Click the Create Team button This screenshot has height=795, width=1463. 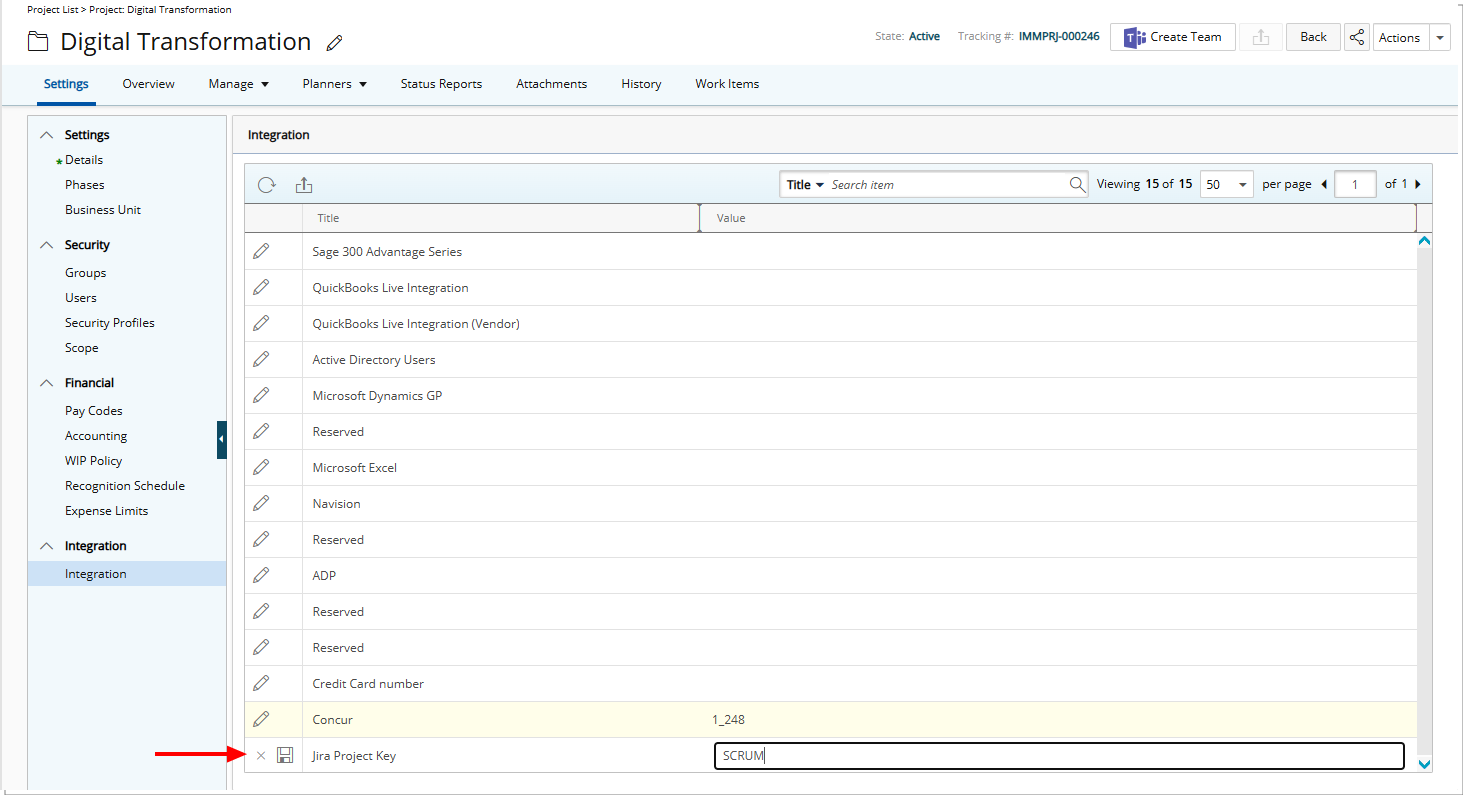(1173, 37)
